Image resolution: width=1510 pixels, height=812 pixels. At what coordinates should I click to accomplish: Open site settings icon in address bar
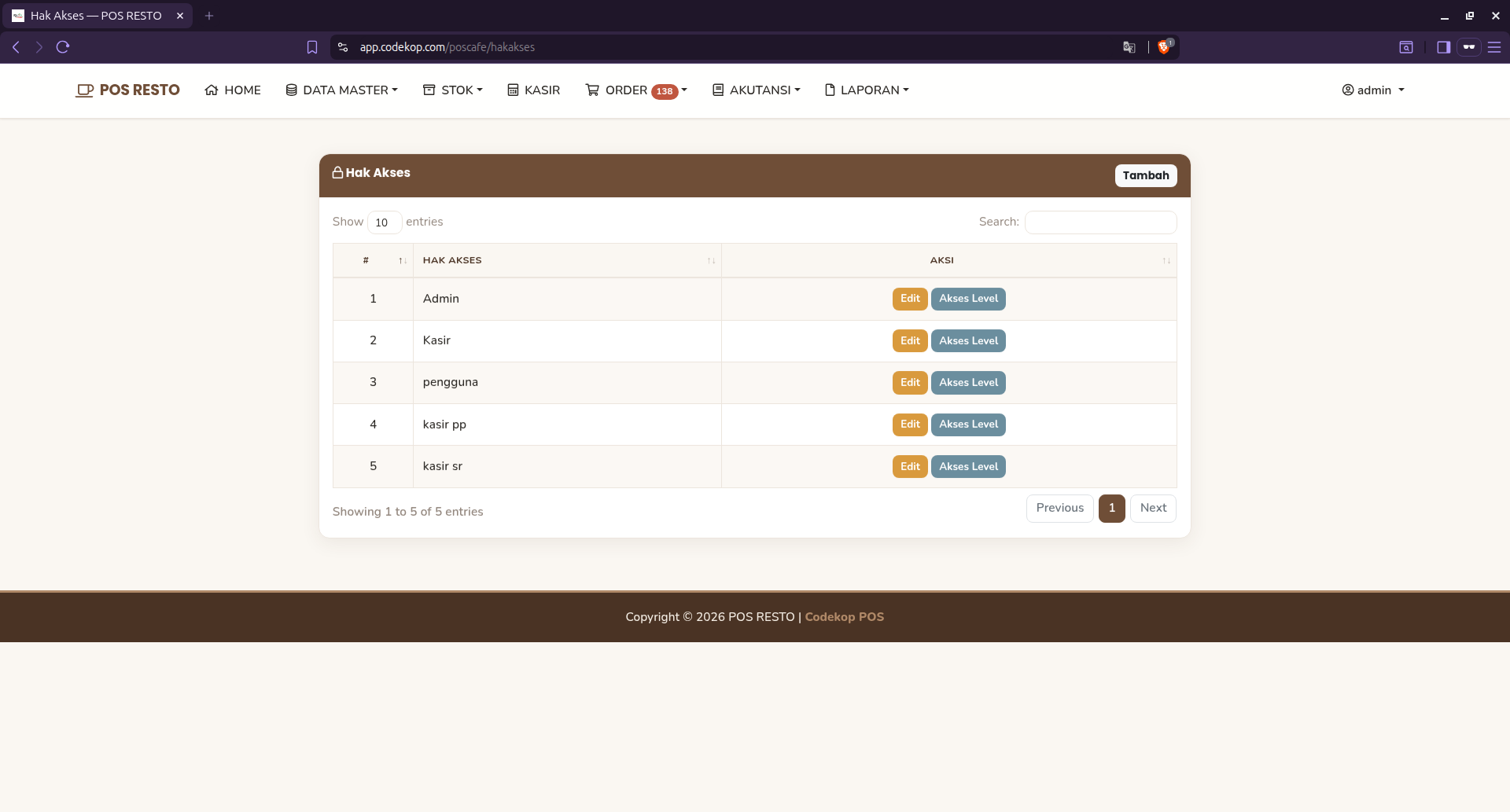(343, 47)
